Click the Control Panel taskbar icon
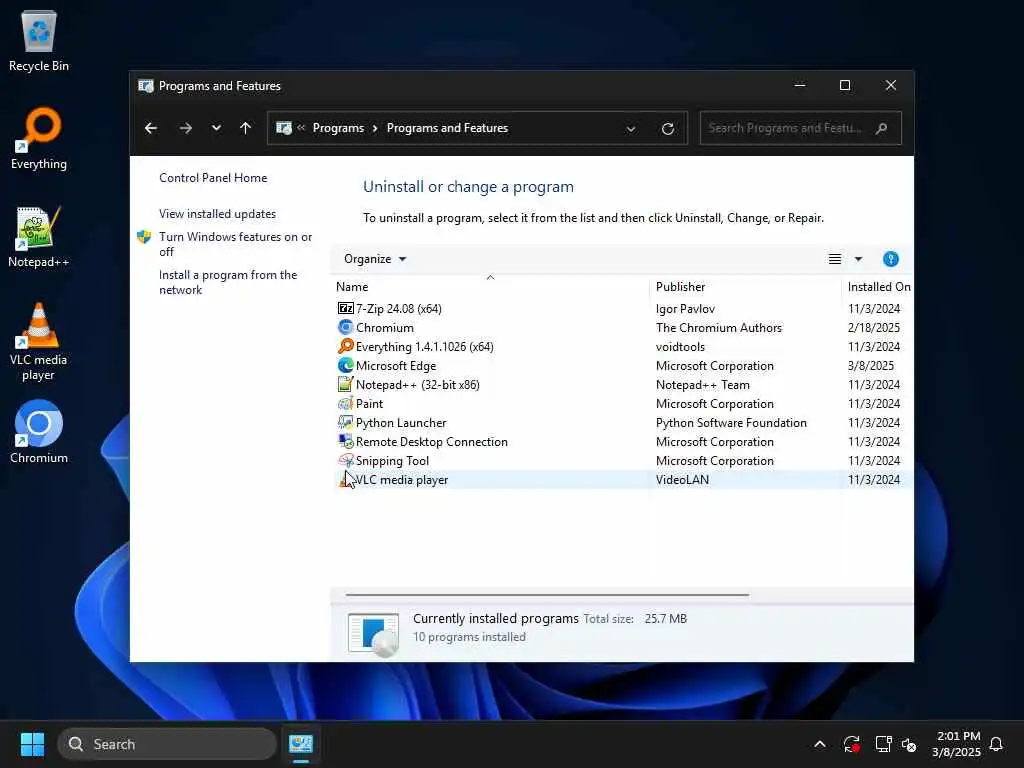 [301, 744]
